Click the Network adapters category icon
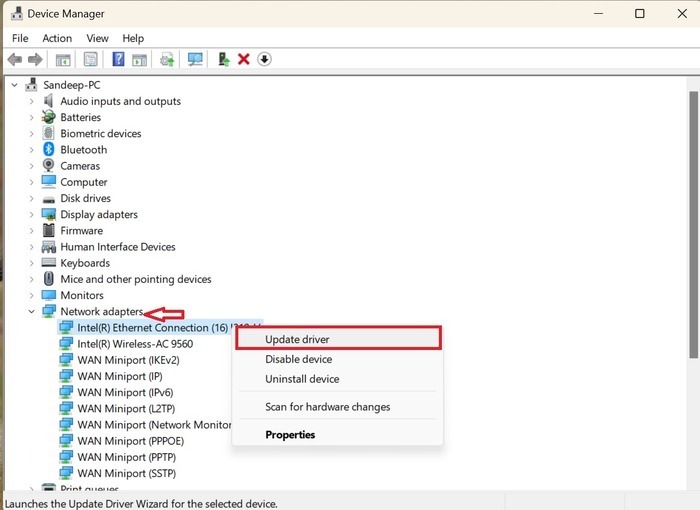 [x=49, y=311]
